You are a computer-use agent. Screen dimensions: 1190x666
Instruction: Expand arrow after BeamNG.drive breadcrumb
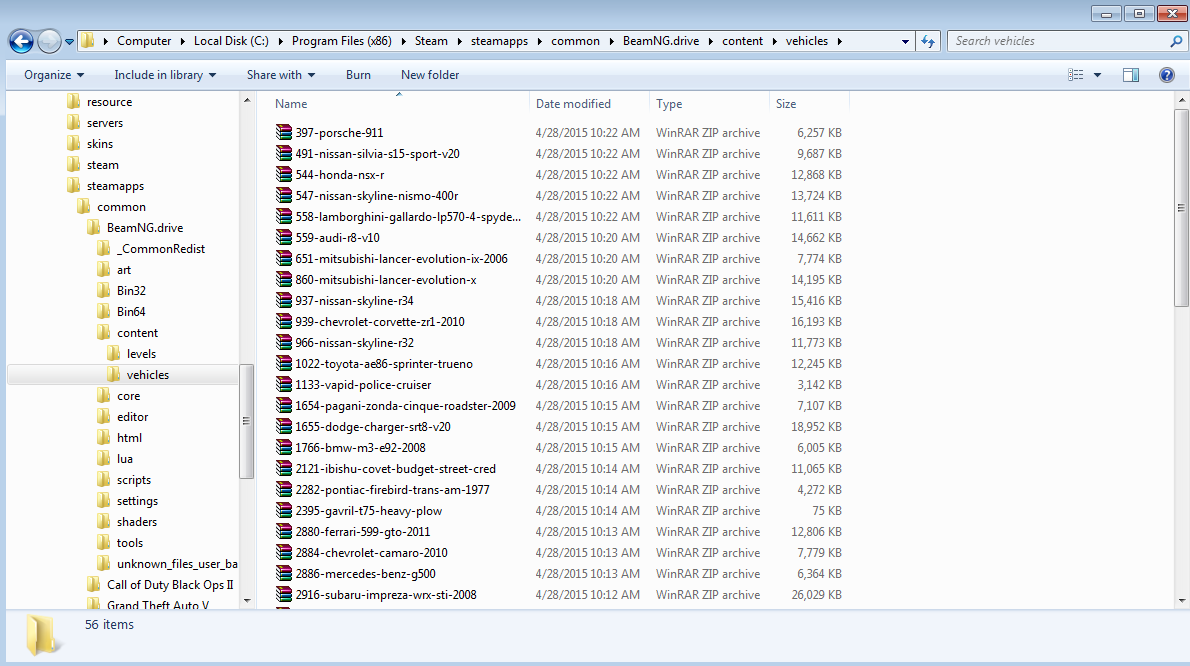(710, 42)
